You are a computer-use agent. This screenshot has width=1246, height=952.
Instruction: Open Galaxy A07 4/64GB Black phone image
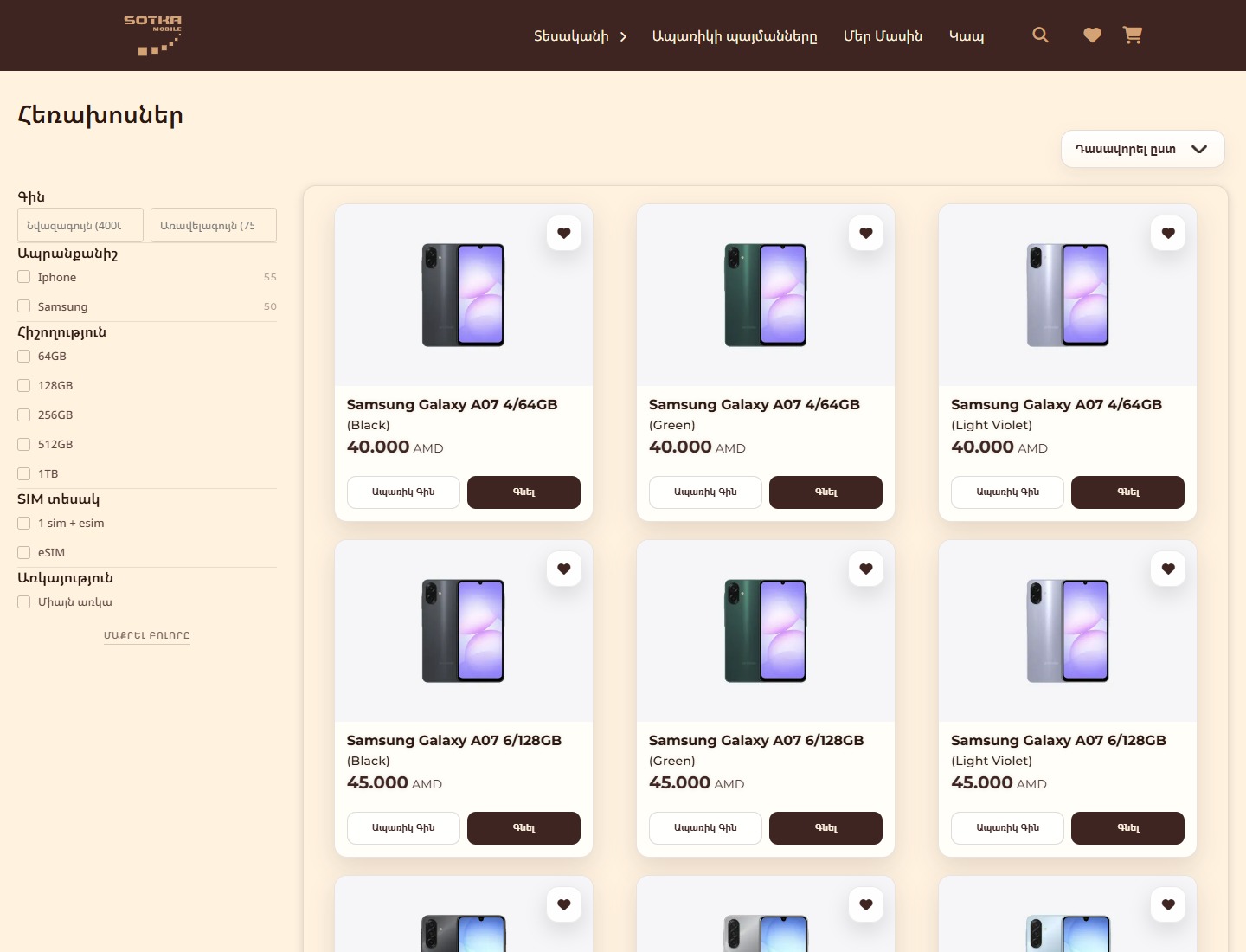(x=463, y=295)
